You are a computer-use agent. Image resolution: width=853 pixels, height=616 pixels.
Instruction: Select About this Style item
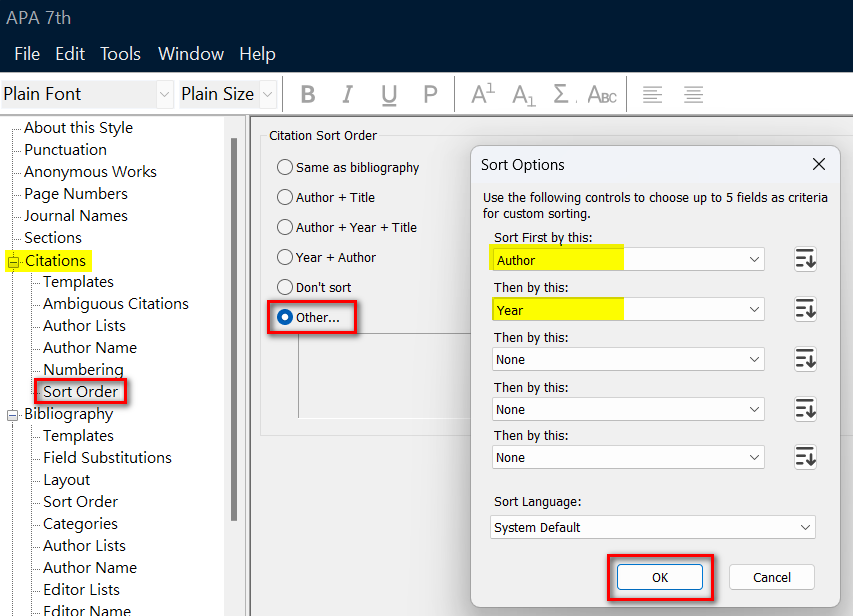pos(78,127)
